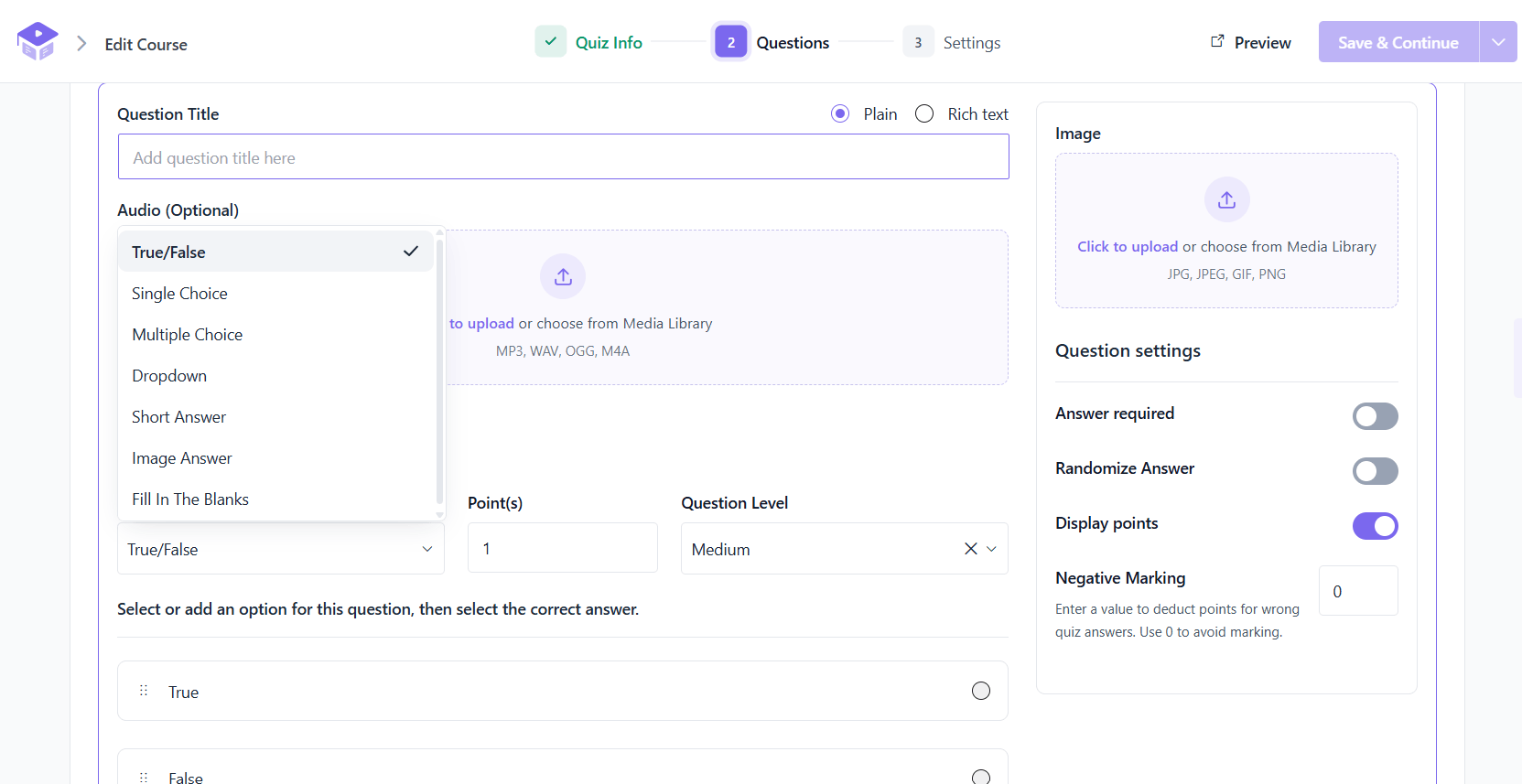Screen dimensions: 1522x784
Task: Click the step 2 Questions number badge
Action: click(x=731, y=42)
